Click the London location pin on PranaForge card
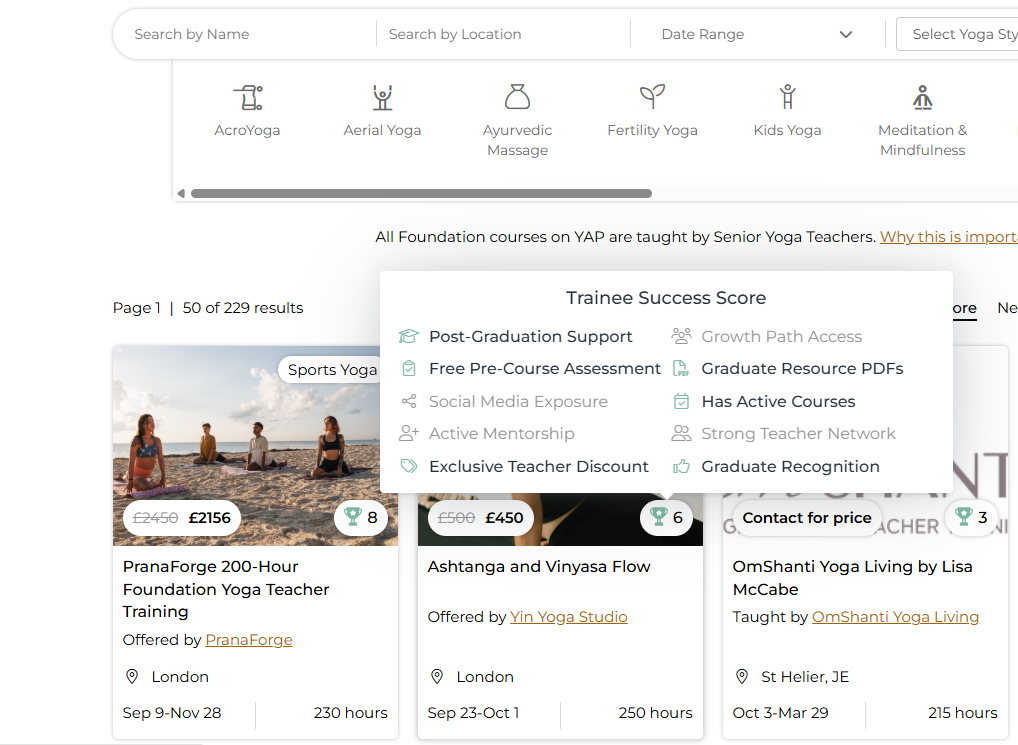 [x=132, y=677]
